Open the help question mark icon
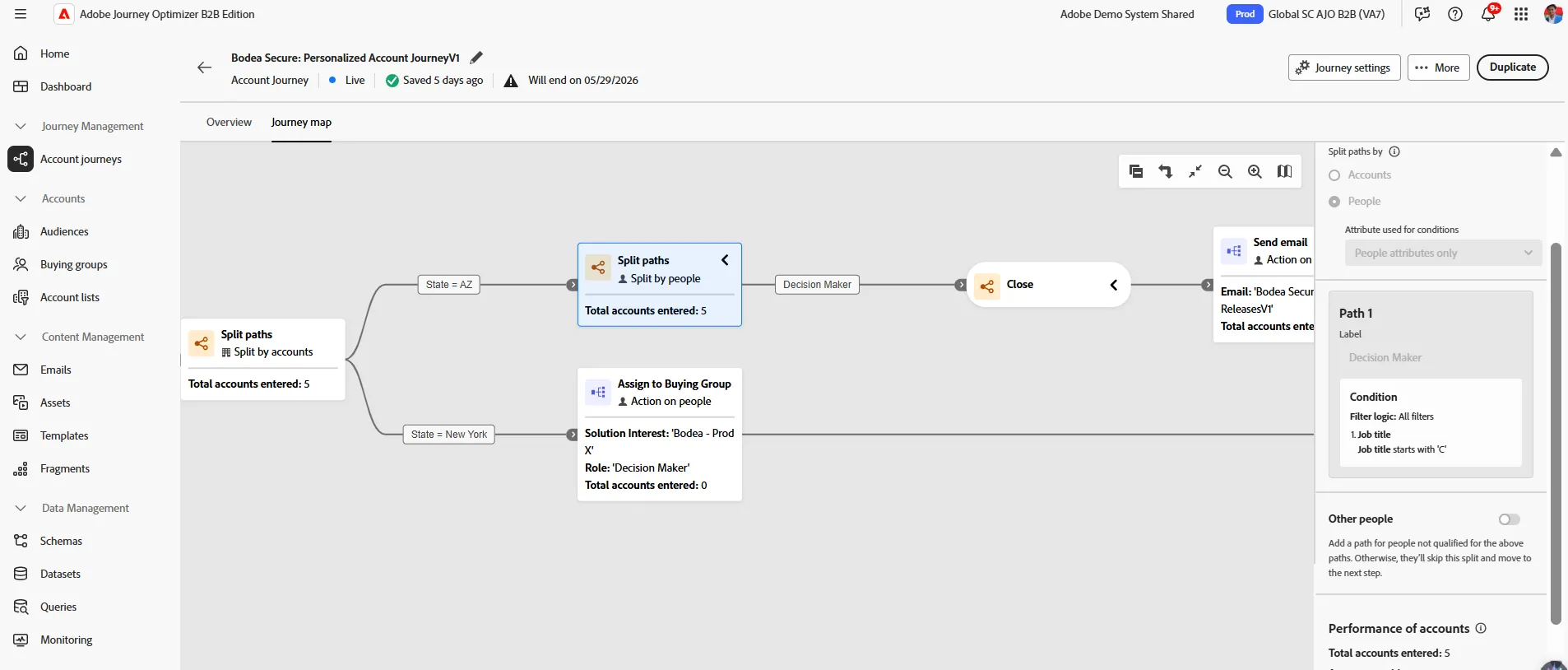The width and height of the screenshot is (1568, 670). (x=1455, y=14)
